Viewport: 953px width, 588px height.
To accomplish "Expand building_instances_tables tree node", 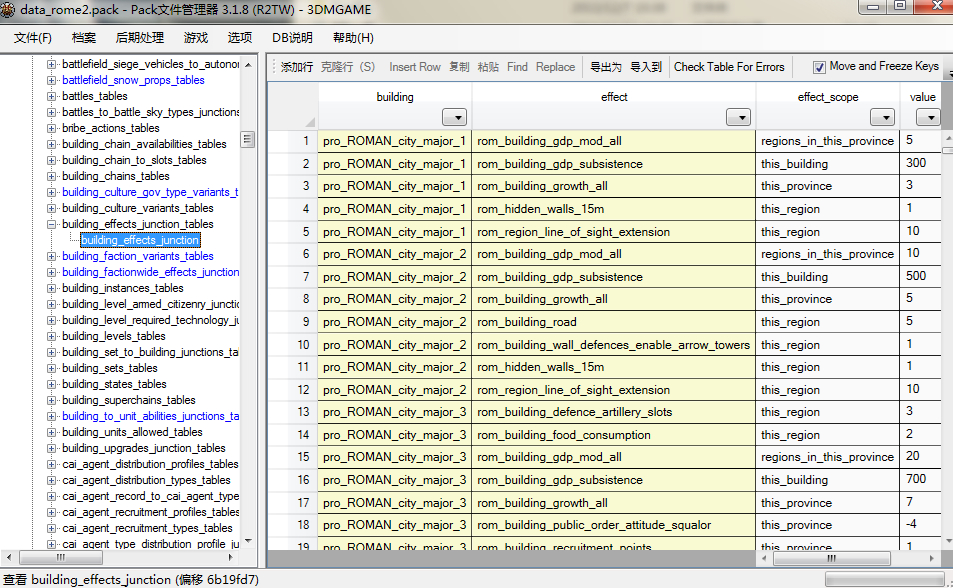I will 52,288.
